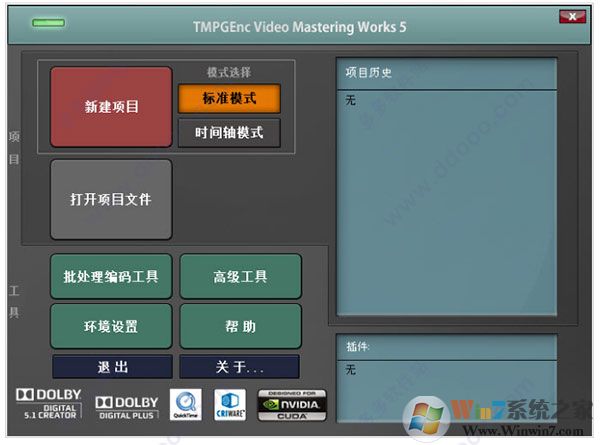Open 高级工具
The height and width of the screenshot is (445, 600).
pos(240,276)
